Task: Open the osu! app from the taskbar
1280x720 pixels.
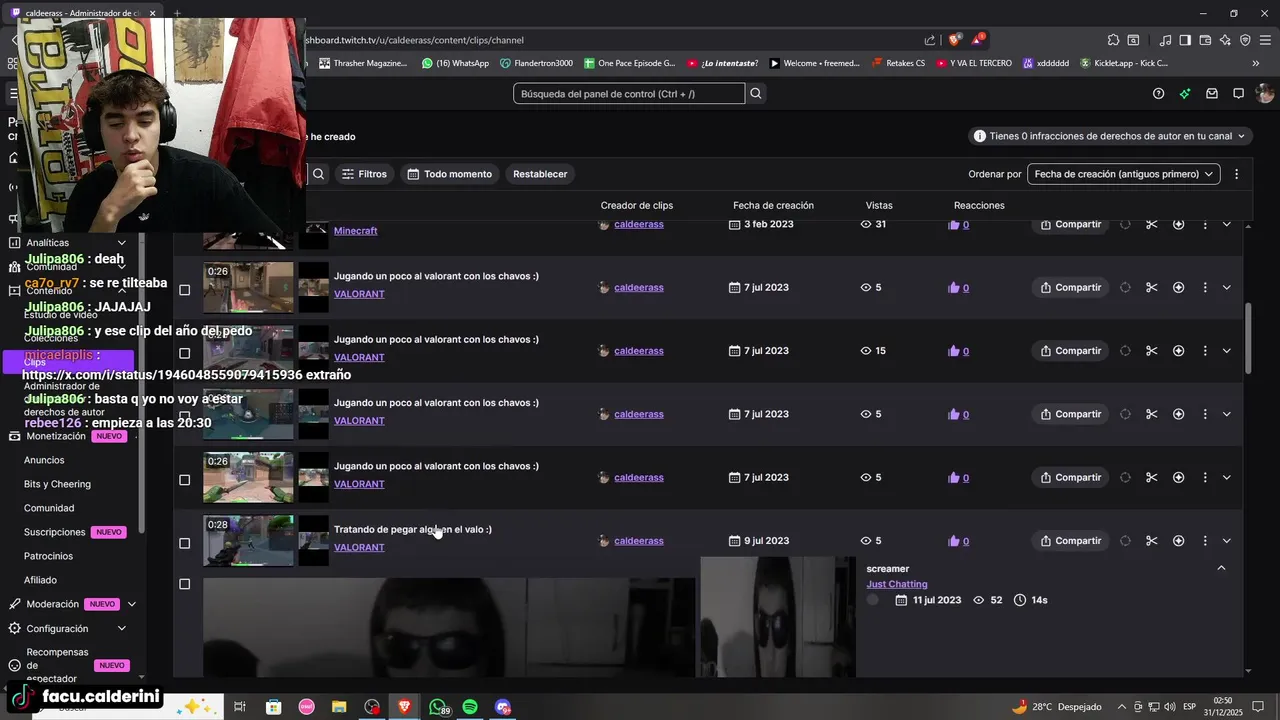Action: click(307, 707)
